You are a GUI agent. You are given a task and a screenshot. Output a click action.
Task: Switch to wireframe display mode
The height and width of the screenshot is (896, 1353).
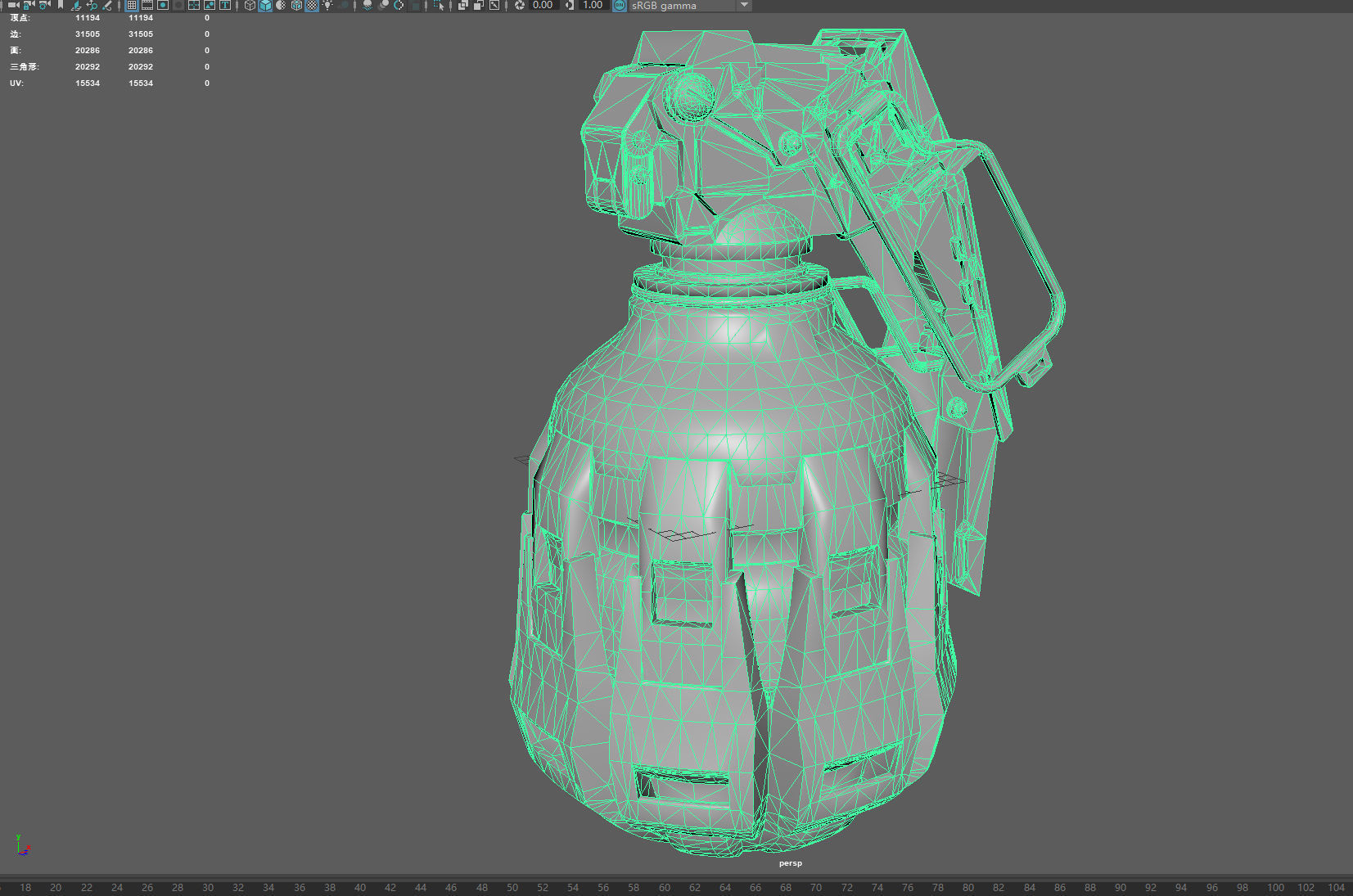click(250, 5)
